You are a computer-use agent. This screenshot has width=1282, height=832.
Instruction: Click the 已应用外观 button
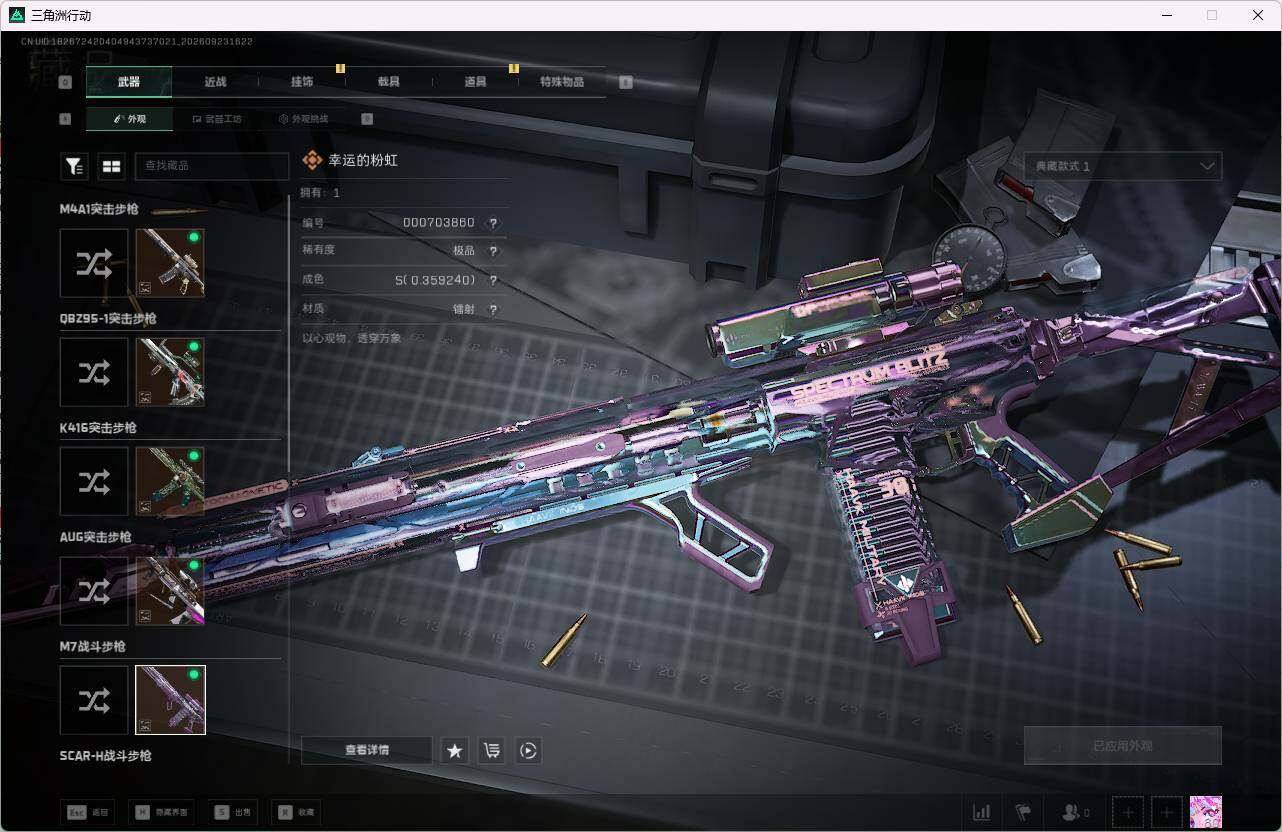pyautogui.click(x=1123, y=746)
